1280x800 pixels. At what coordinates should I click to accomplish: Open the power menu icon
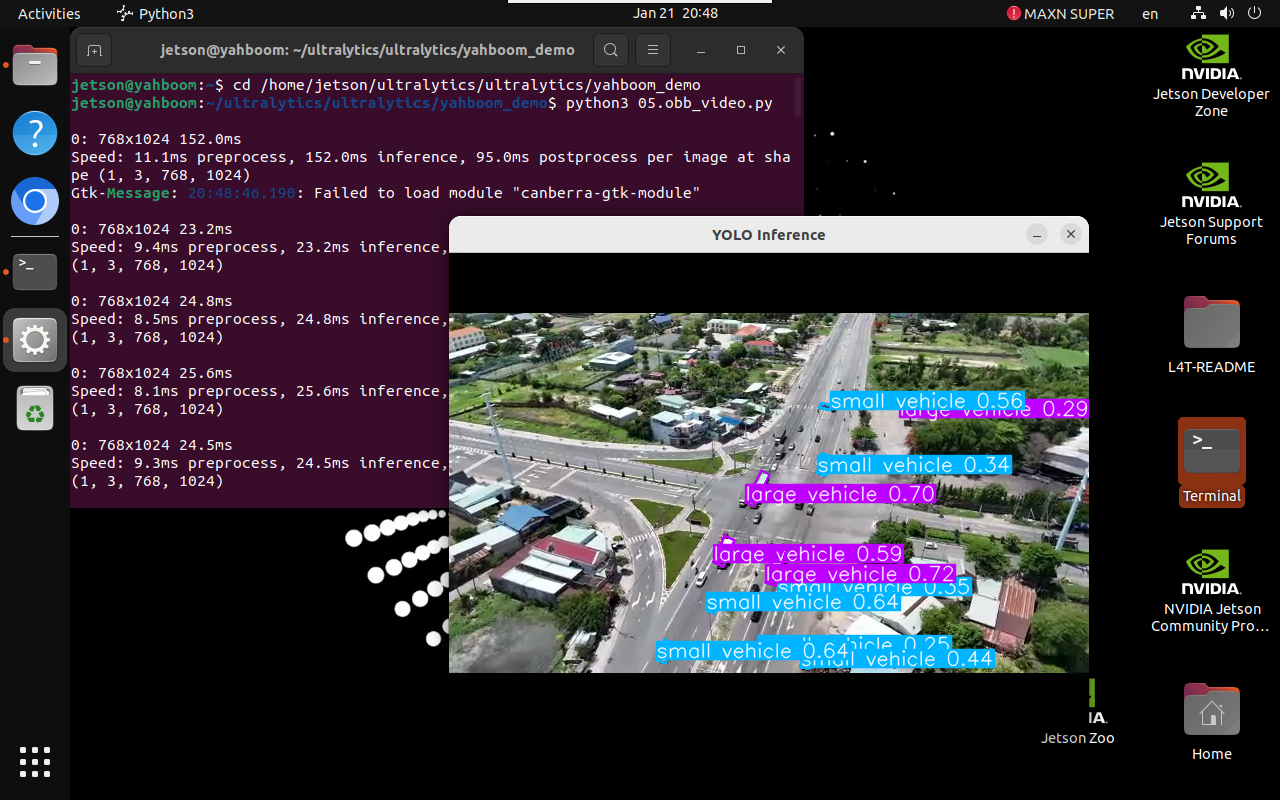click(1254, 14)
